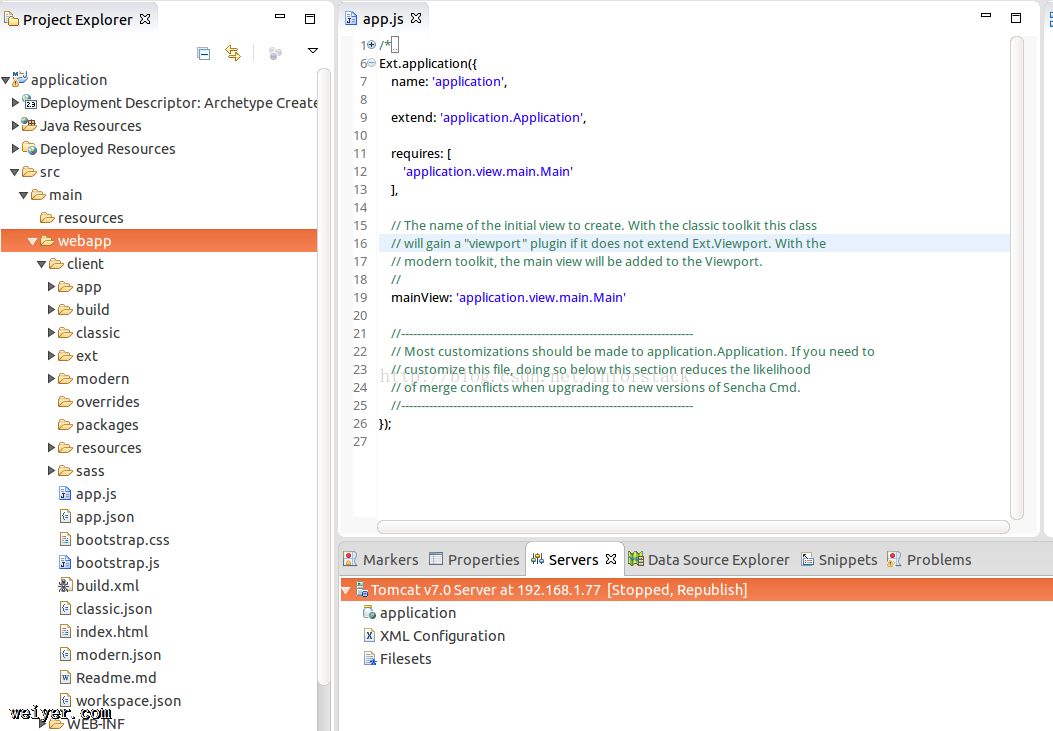Image resolution: width=1053 pixels, height=731 pixels.
Task: Collapse Ext.application block at line 6
Action: click(371, 63)
